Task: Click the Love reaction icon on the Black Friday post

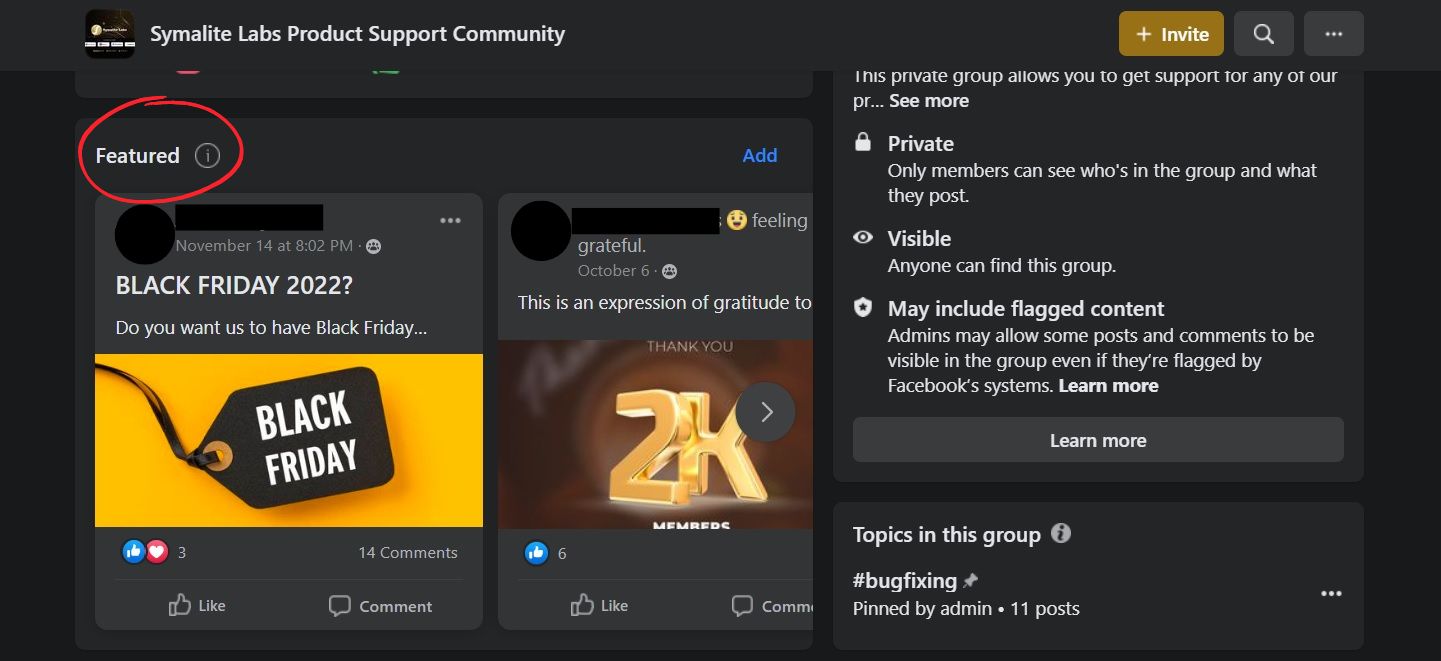Action: pyautogui.click(x=152, y=551)
